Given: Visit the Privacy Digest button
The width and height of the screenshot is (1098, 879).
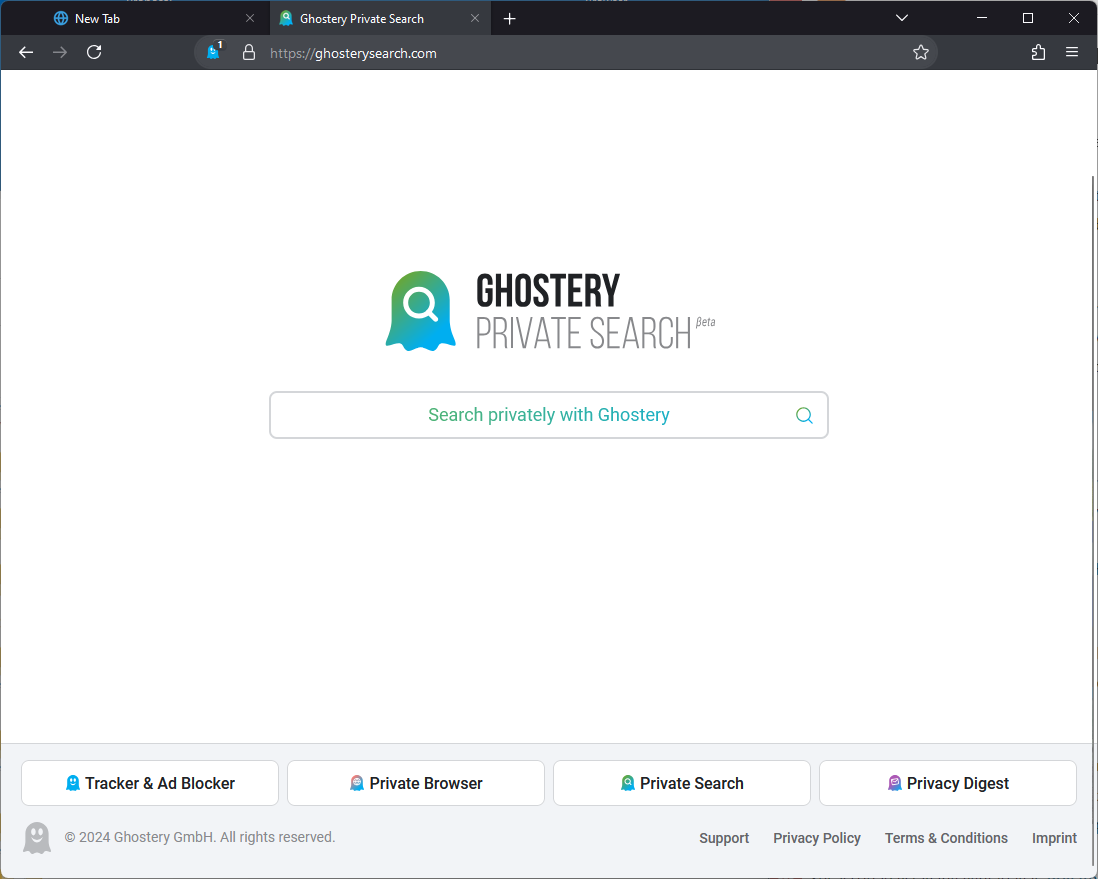Looking at the screenshot, I should [x=947, y=783].
